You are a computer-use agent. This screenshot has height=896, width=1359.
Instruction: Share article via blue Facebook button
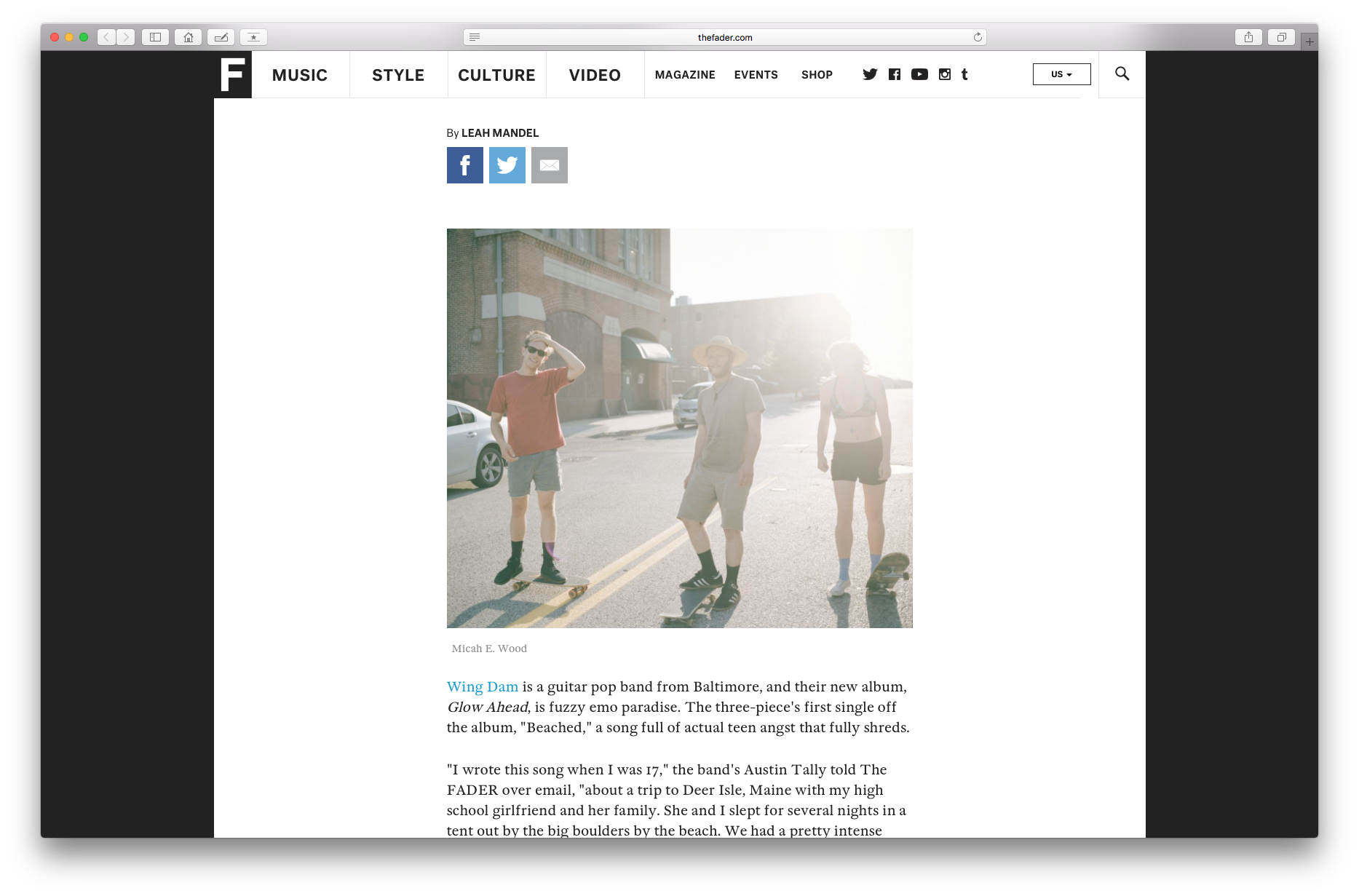[465, 165]
